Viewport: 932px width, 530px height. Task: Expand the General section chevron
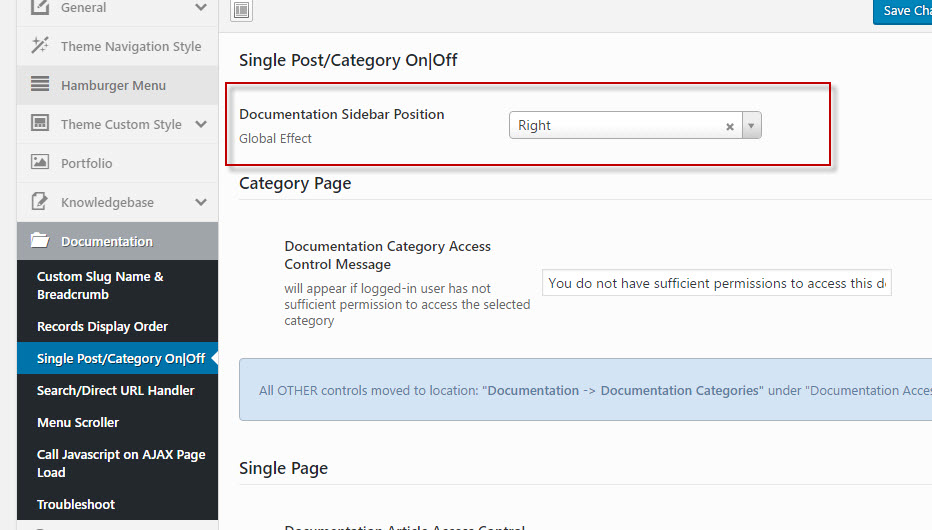click(201, 8)
